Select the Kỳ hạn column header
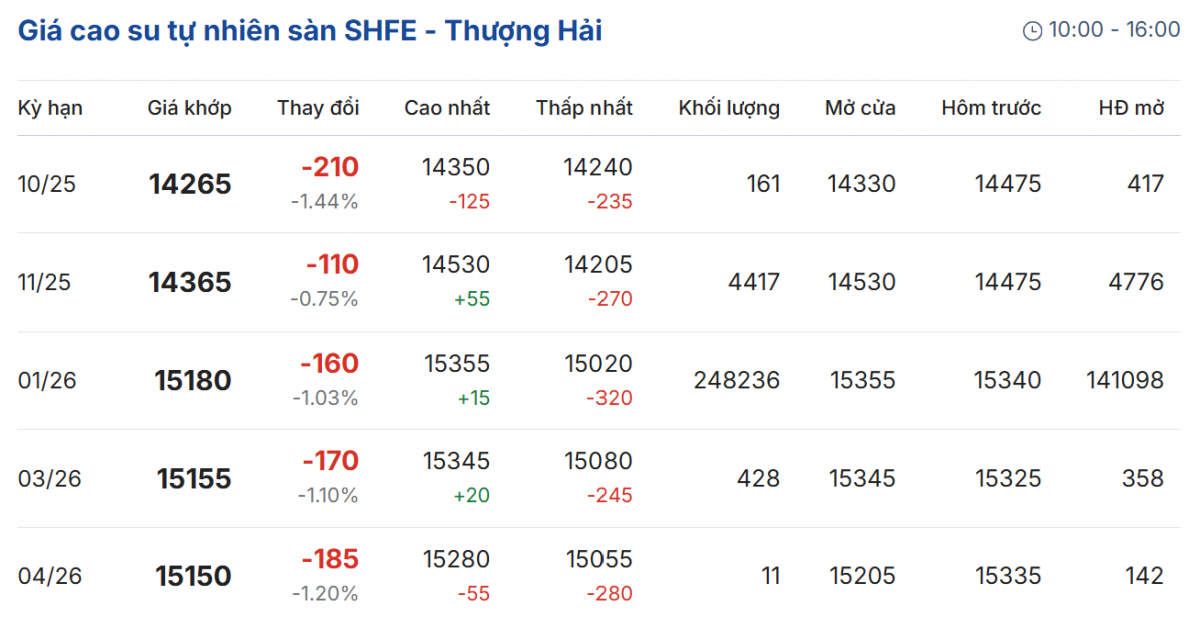This screenshot has width=1200, height=617. click(x=50, y=108)
